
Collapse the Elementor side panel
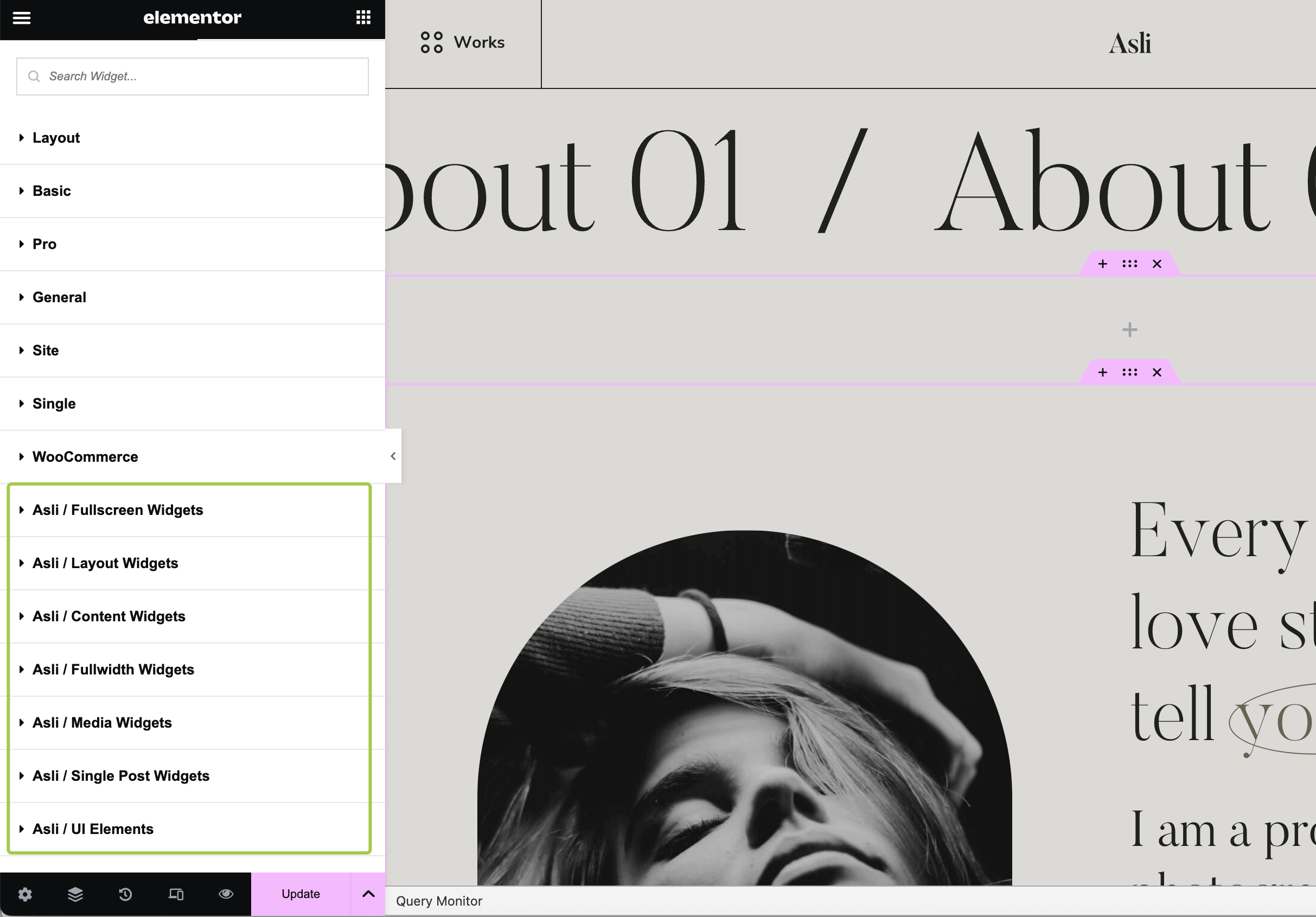click(393, 456)
